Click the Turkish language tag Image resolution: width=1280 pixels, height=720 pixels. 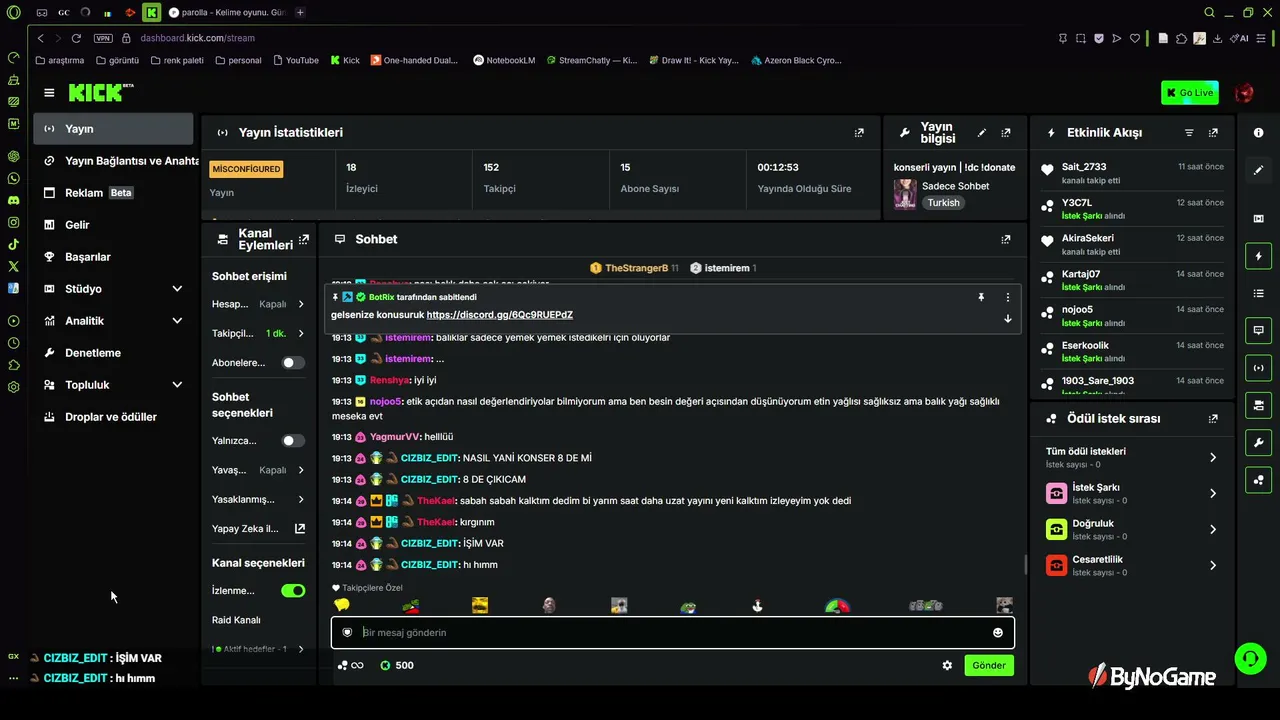pyautogui.click(x=943, y=203)
